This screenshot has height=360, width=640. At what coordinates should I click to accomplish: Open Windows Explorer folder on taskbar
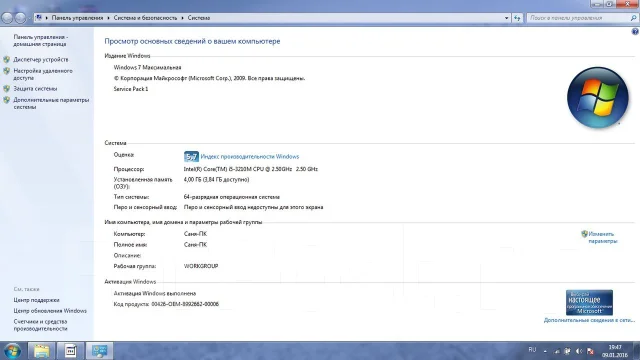click(x=41, y=351)
